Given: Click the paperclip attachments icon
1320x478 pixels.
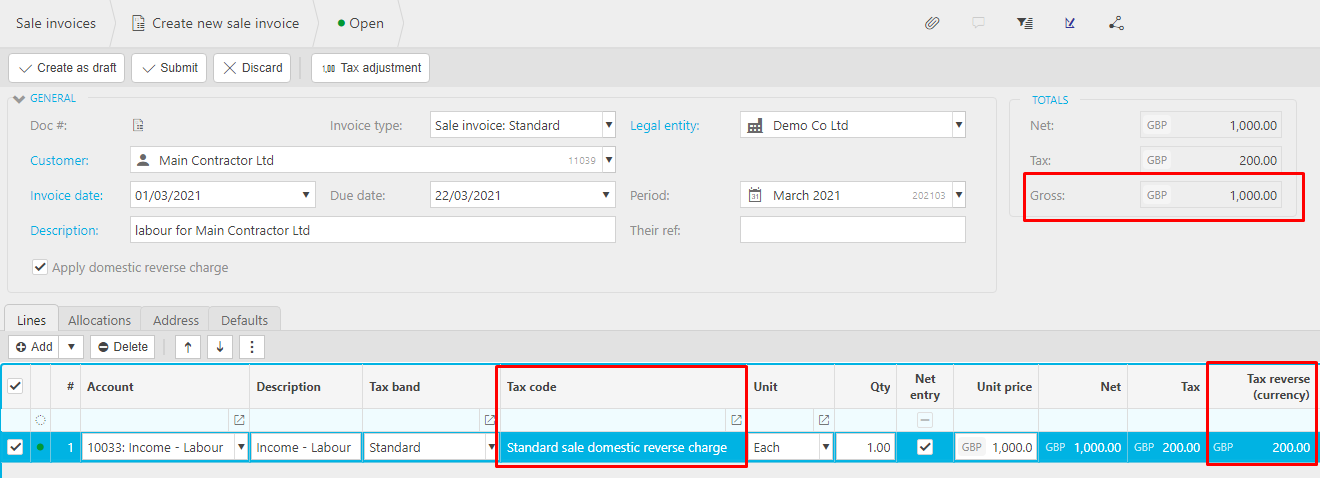Looking at the screenshot, I should pyautogui.click(x=931, y=23).
